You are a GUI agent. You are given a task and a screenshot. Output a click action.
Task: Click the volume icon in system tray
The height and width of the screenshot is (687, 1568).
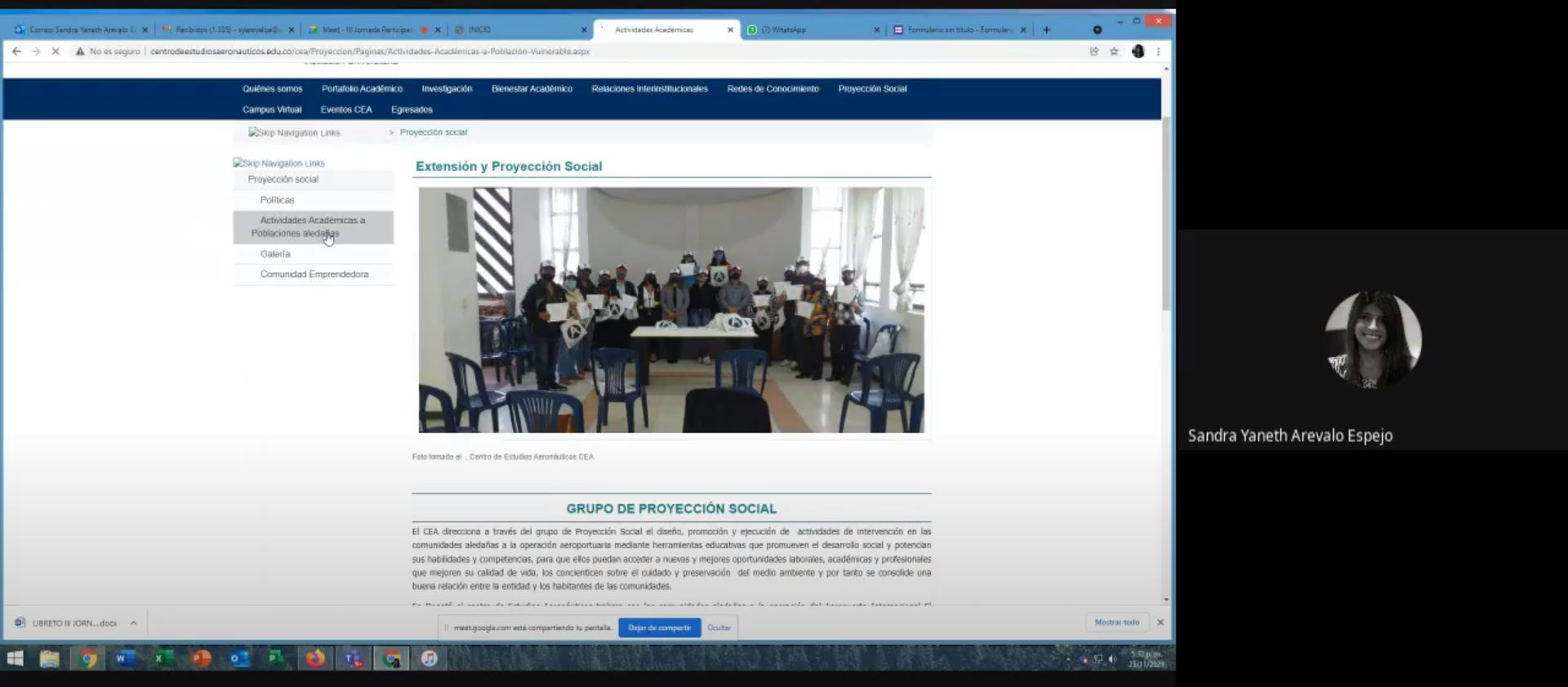(1112, 659)
